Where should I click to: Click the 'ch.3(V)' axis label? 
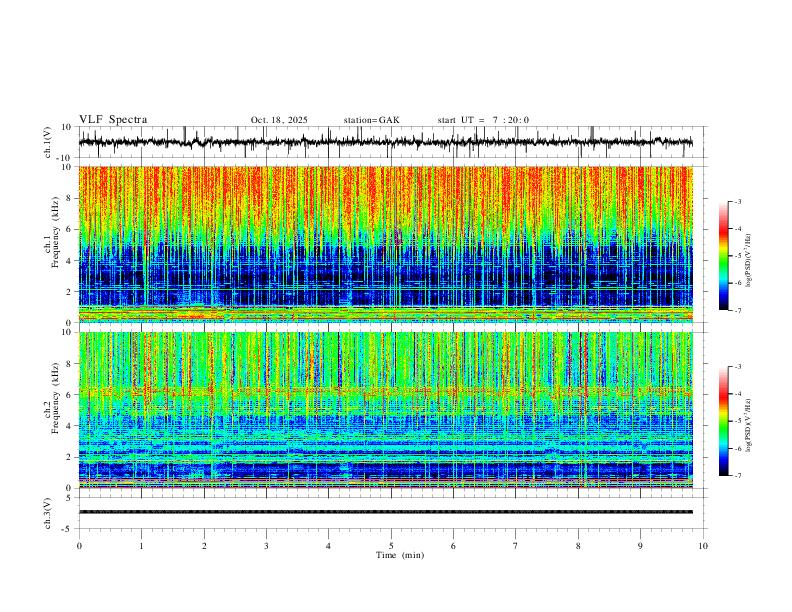click(48, 513)
